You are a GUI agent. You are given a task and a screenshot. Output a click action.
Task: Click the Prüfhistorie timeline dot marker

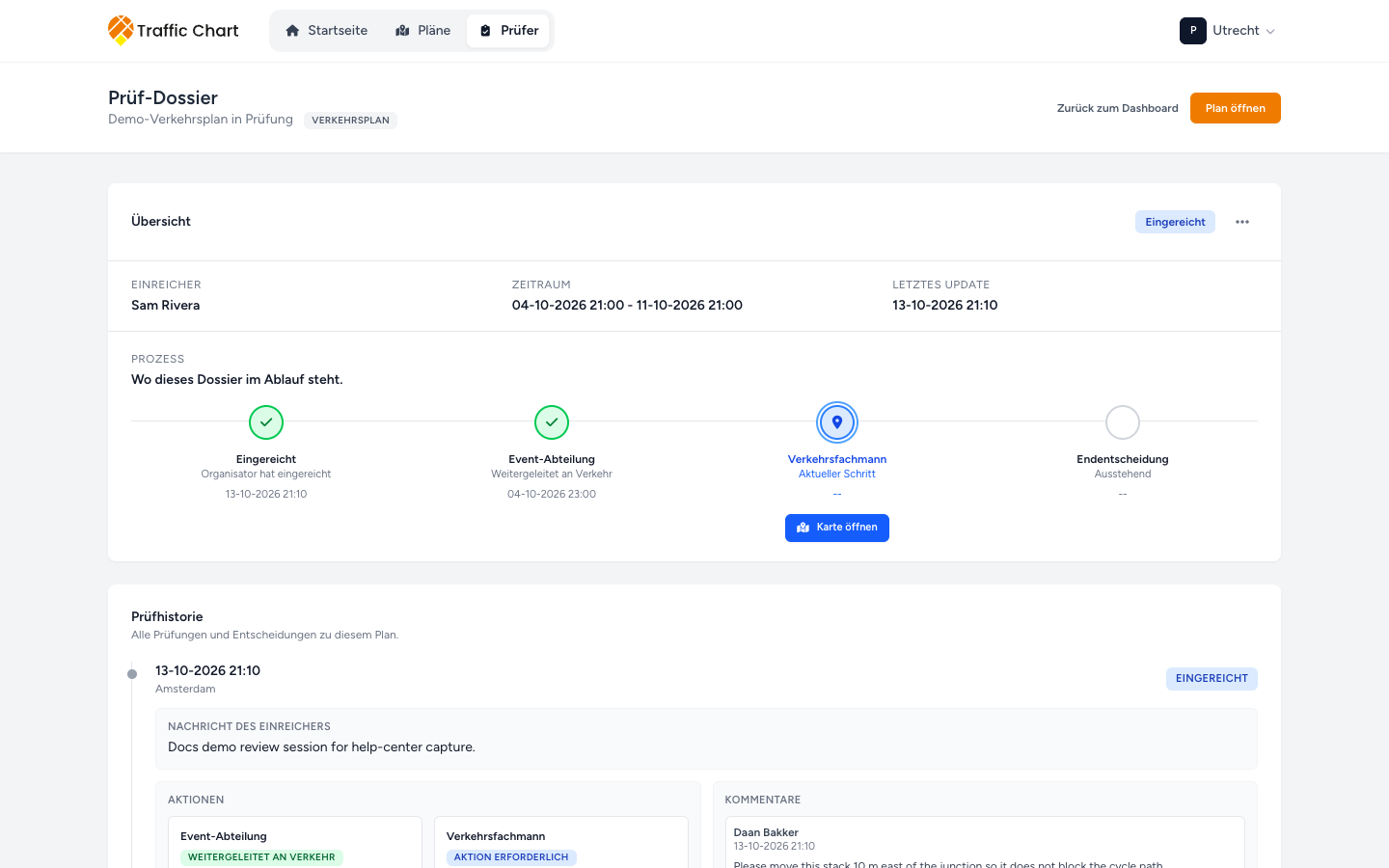(x=132, y=674)
